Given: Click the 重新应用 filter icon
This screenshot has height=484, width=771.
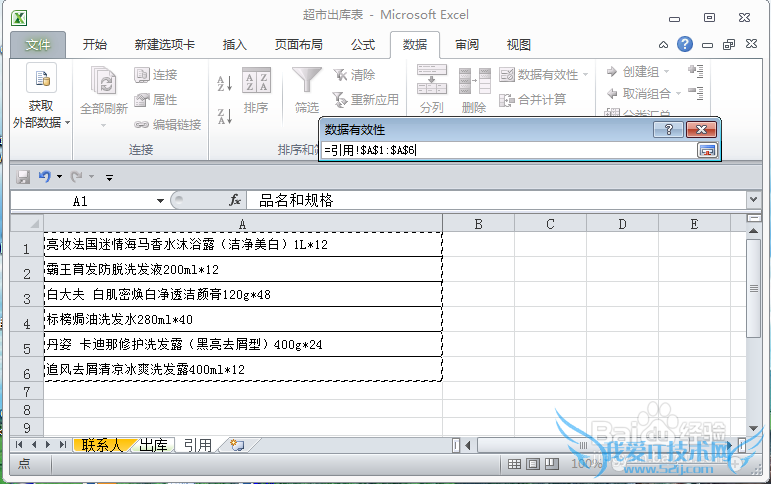Looking at the screenshot, I should click(x=340, y=100).
